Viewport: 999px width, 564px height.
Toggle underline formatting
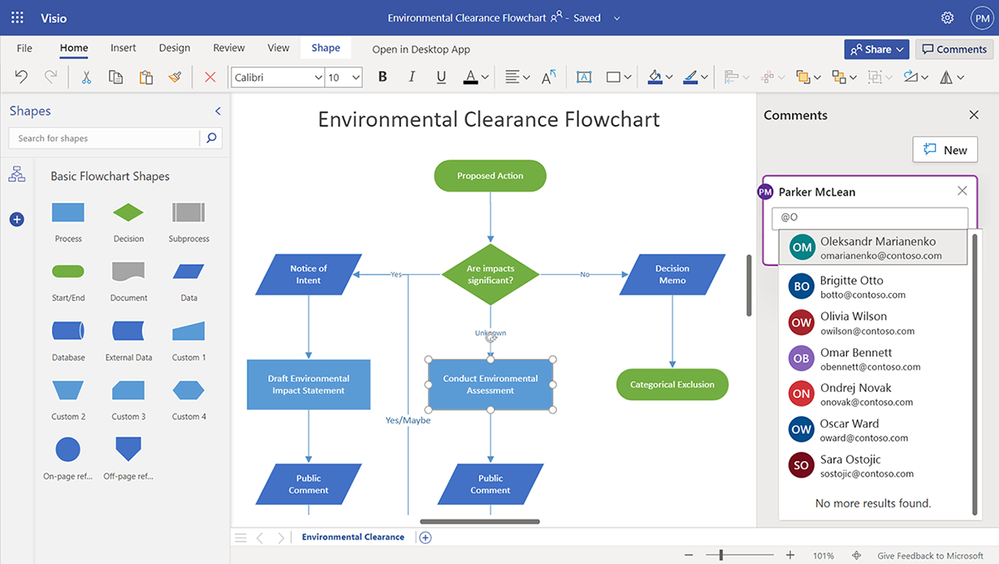[441, 77]
